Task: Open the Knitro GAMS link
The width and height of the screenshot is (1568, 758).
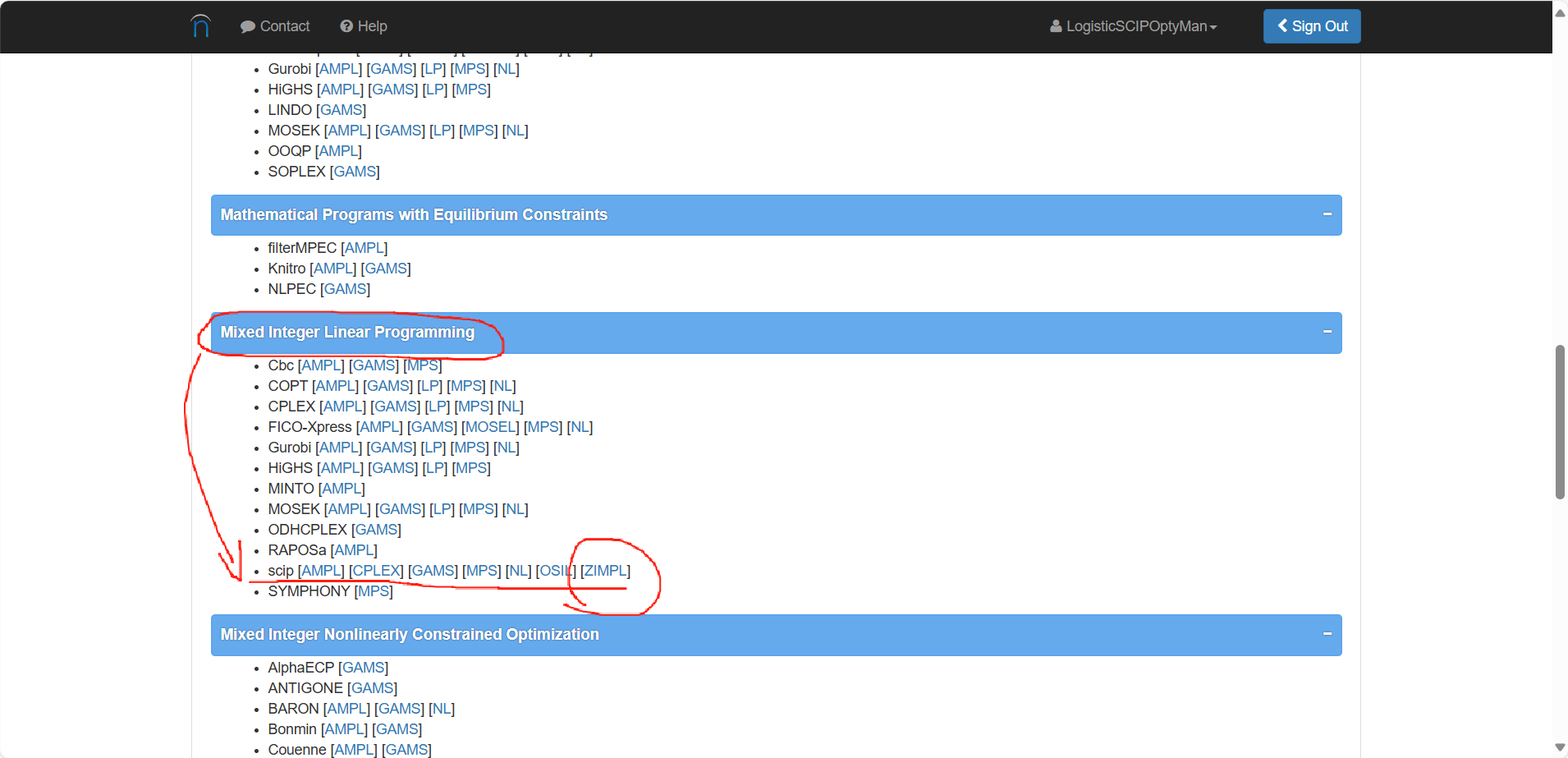Action: [386, 269]
